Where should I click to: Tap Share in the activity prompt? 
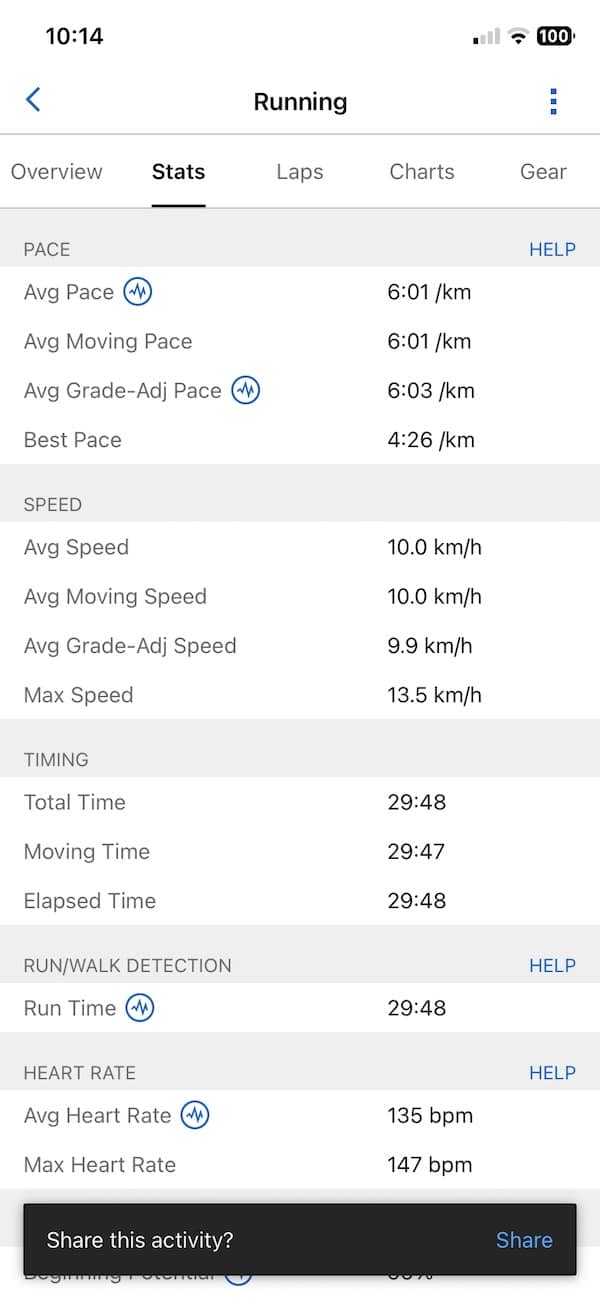coord(524,1240)
